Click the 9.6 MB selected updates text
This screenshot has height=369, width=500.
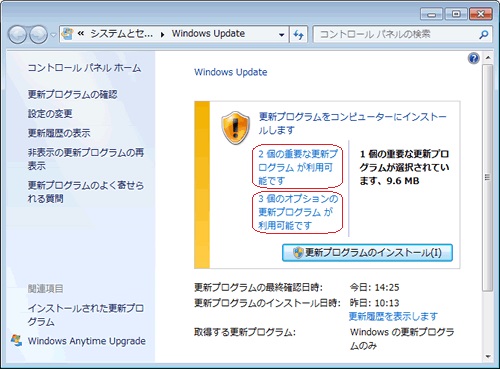pos(403,181)
